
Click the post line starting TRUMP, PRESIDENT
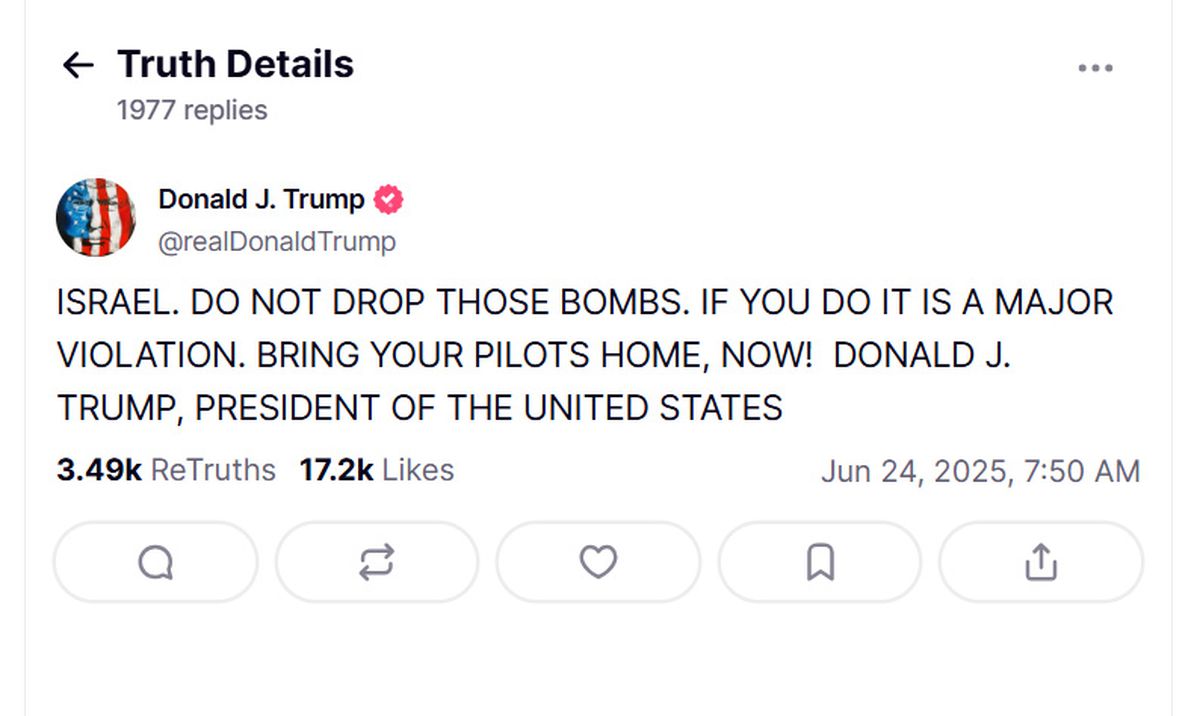pos(420,408)
